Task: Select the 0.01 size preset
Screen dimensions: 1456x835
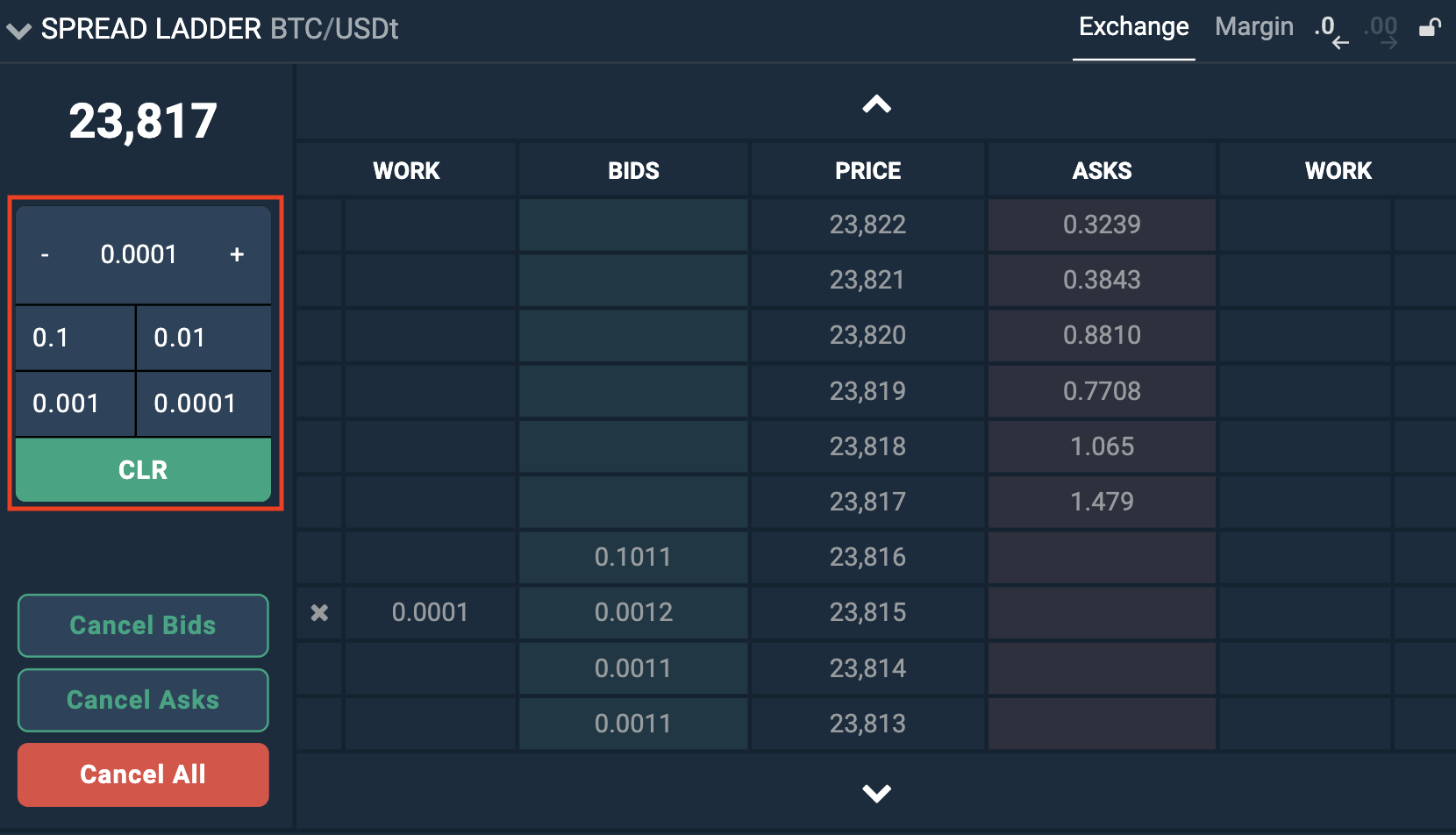Action: point(203,337)
